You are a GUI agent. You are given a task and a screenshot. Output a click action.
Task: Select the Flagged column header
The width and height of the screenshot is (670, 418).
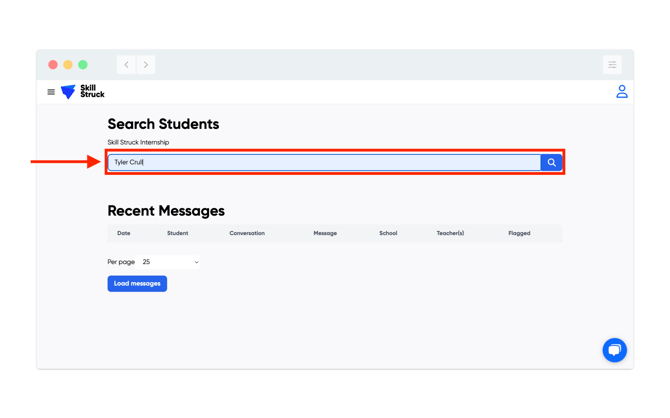(519, 233)
